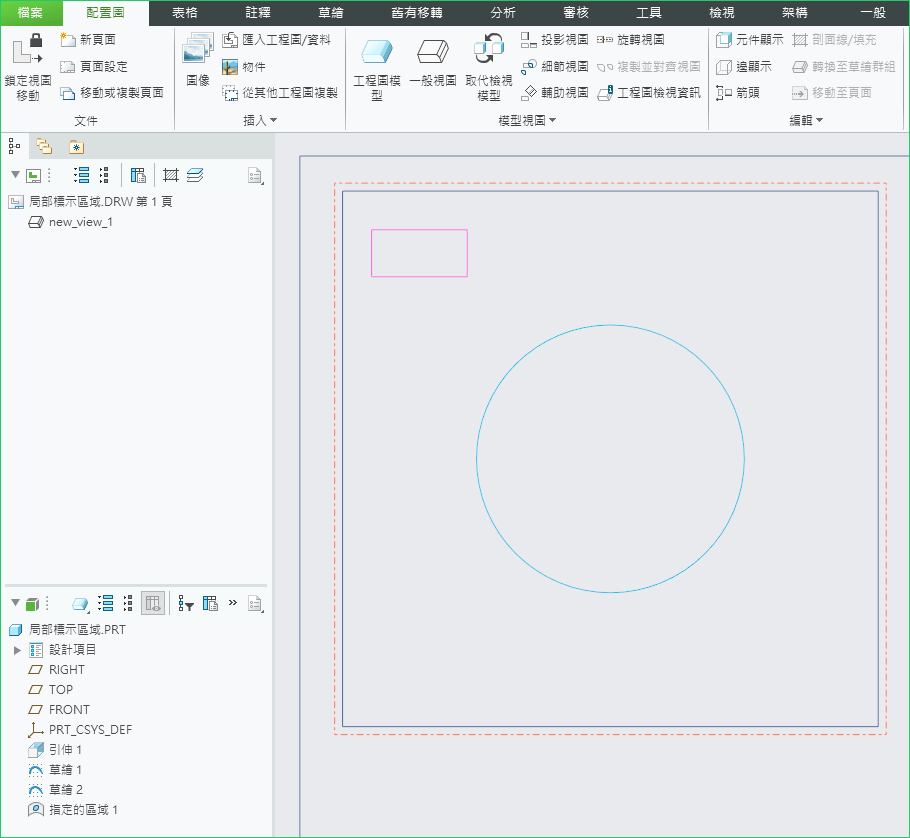Click the tree filter icon in model tree
910x838 pixels.
coord(186,604)
